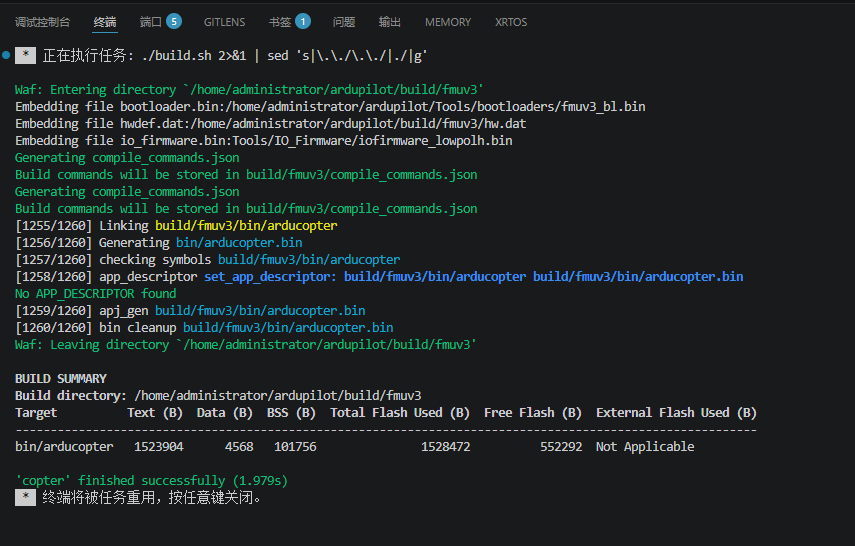The image size is (855, 546).
Task: Click the './build.sh 2>&1 | sed' command text
Action: [x=284, y=56]
